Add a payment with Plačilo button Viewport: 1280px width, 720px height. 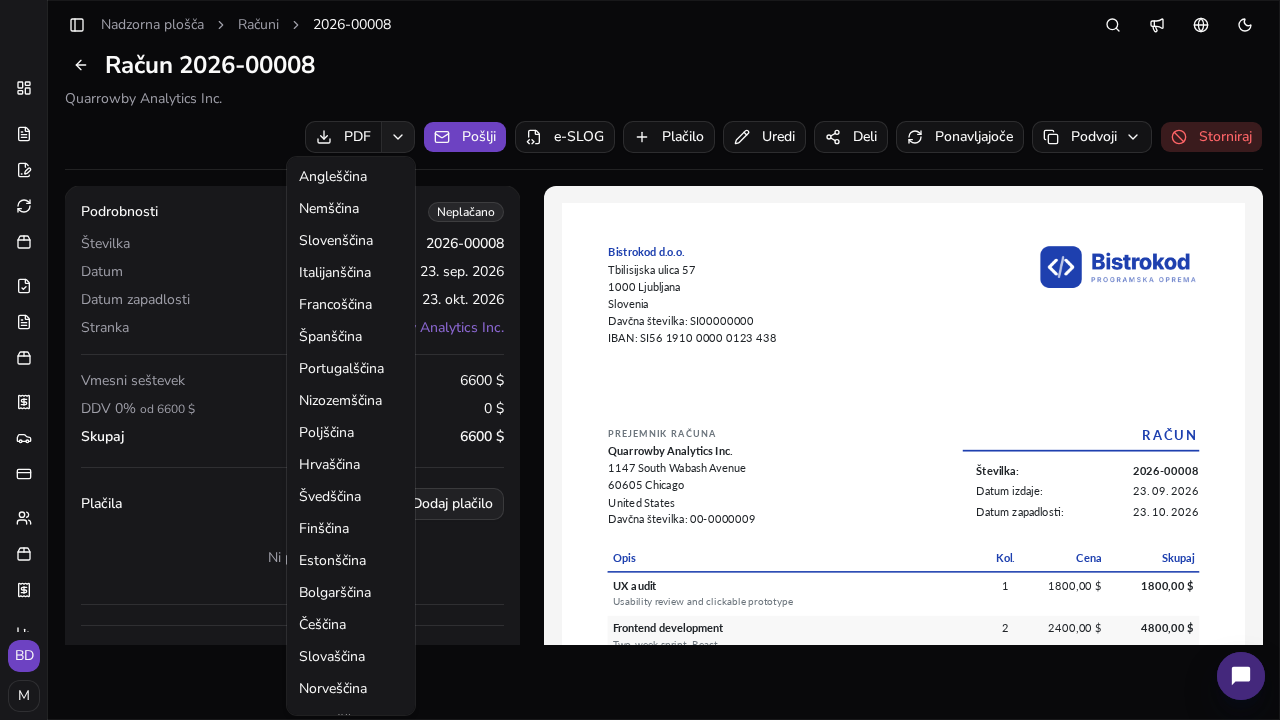click(669, 137)
